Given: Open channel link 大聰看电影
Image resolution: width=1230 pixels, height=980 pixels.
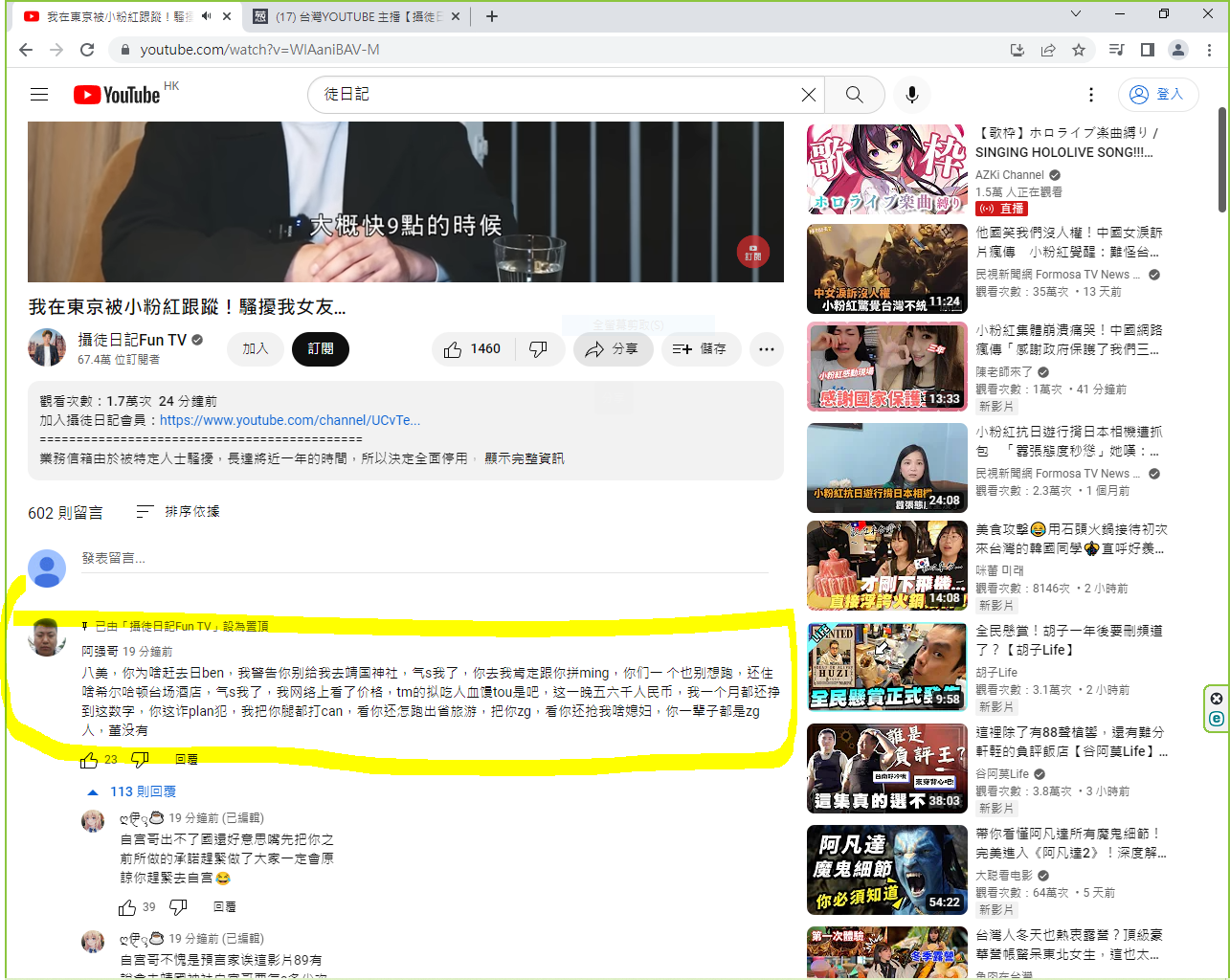Looking at the screenshot, I should [x=1004, y=876].
